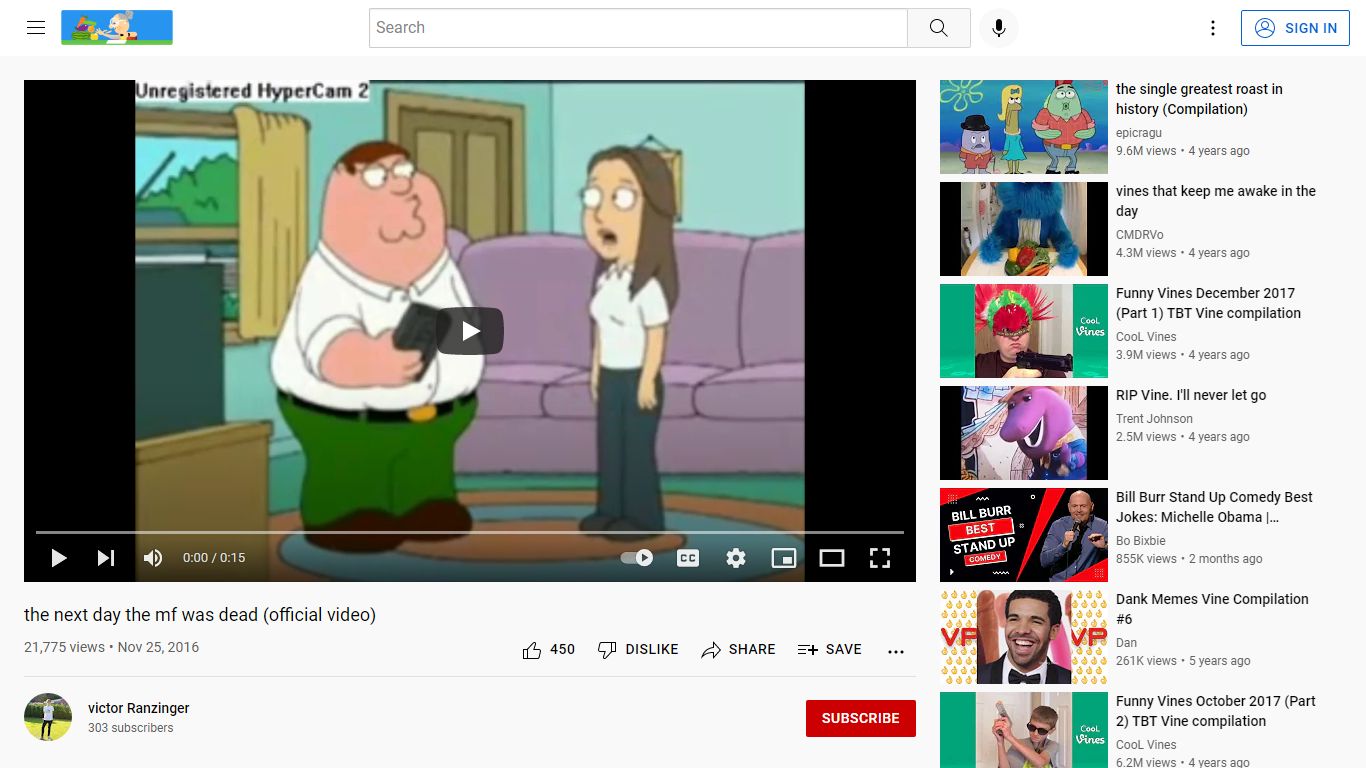Click the '9.6M views • 4 years ago' text

tap(1183, 151)
